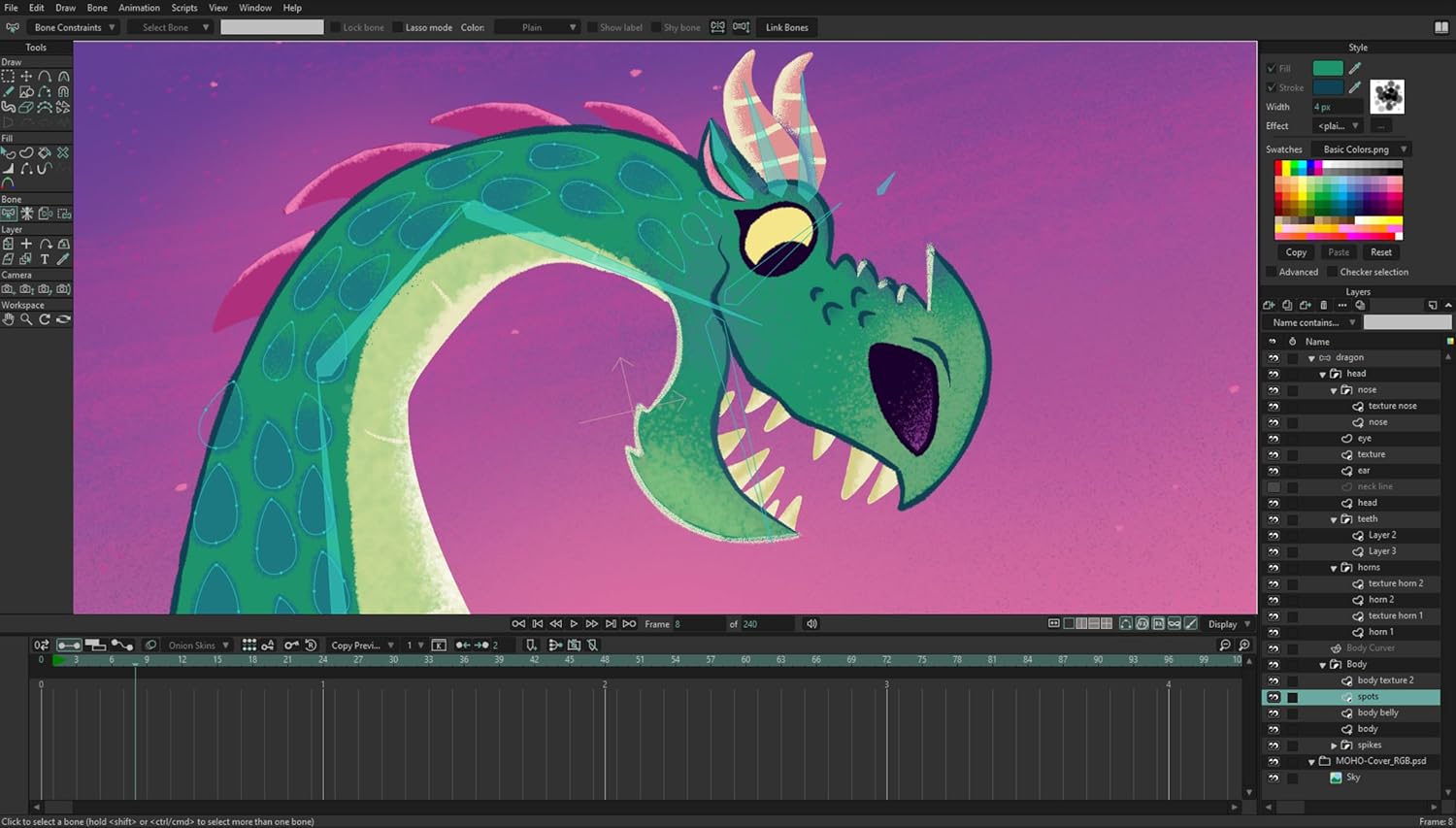Click the Link Bones button
Screen dimensions: 1456x828
(786, 27)
